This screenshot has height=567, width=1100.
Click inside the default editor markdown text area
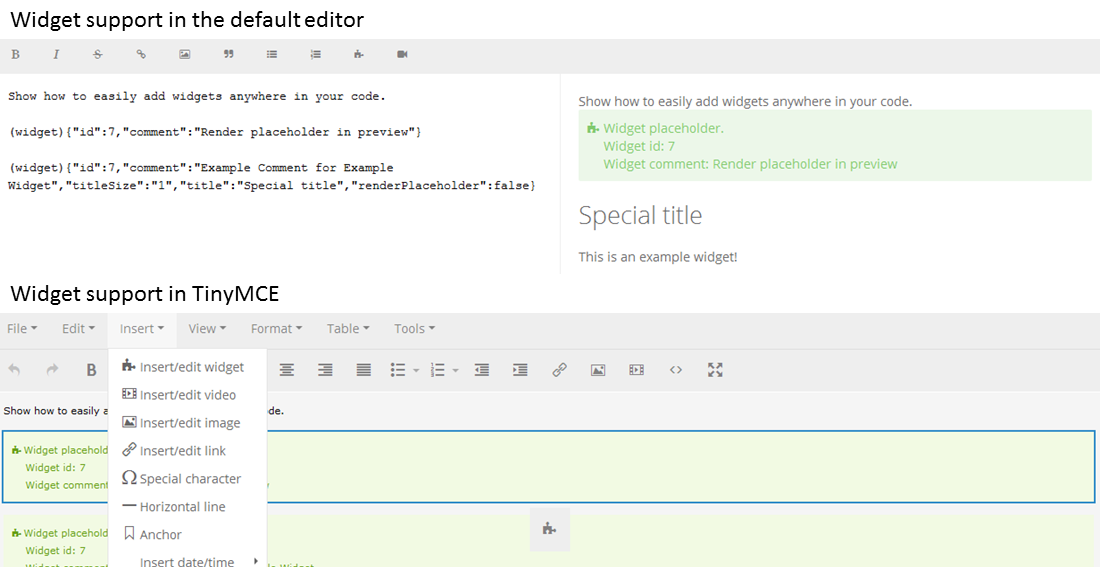tap(279, 173)
